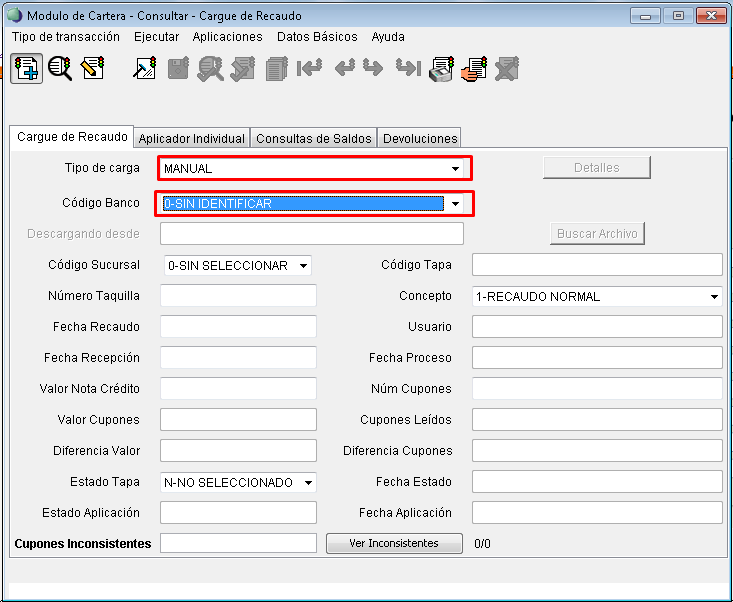
Task: Expand the Código Sucursal dropdown
Action: [304, 266]
